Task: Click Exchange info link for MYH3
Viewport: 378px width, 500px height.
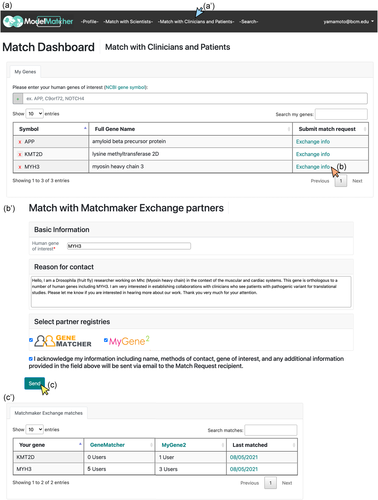Action: click(313, 167)
